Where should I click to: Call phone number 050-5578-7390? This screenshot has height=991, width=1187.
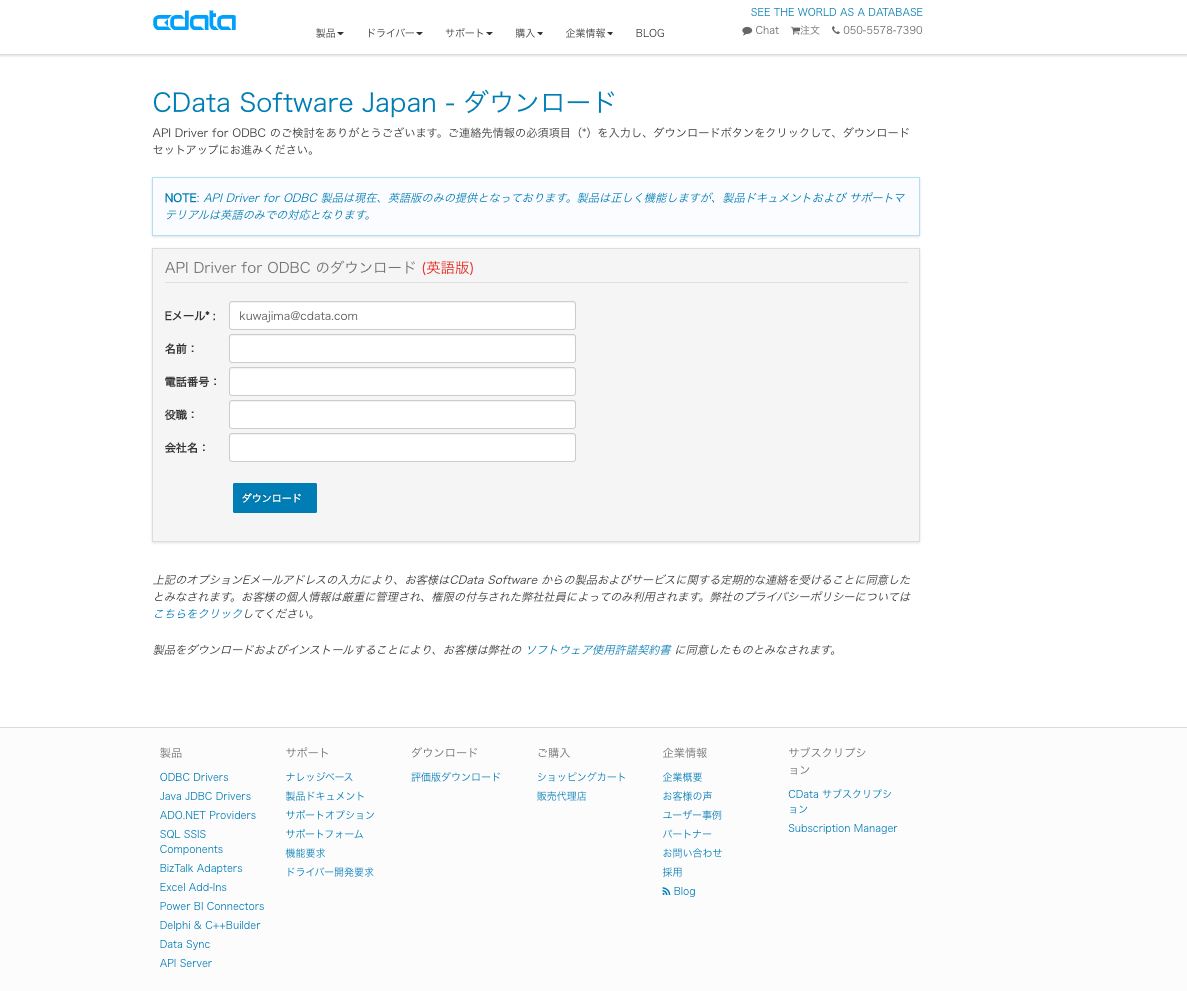coord(877,30)
